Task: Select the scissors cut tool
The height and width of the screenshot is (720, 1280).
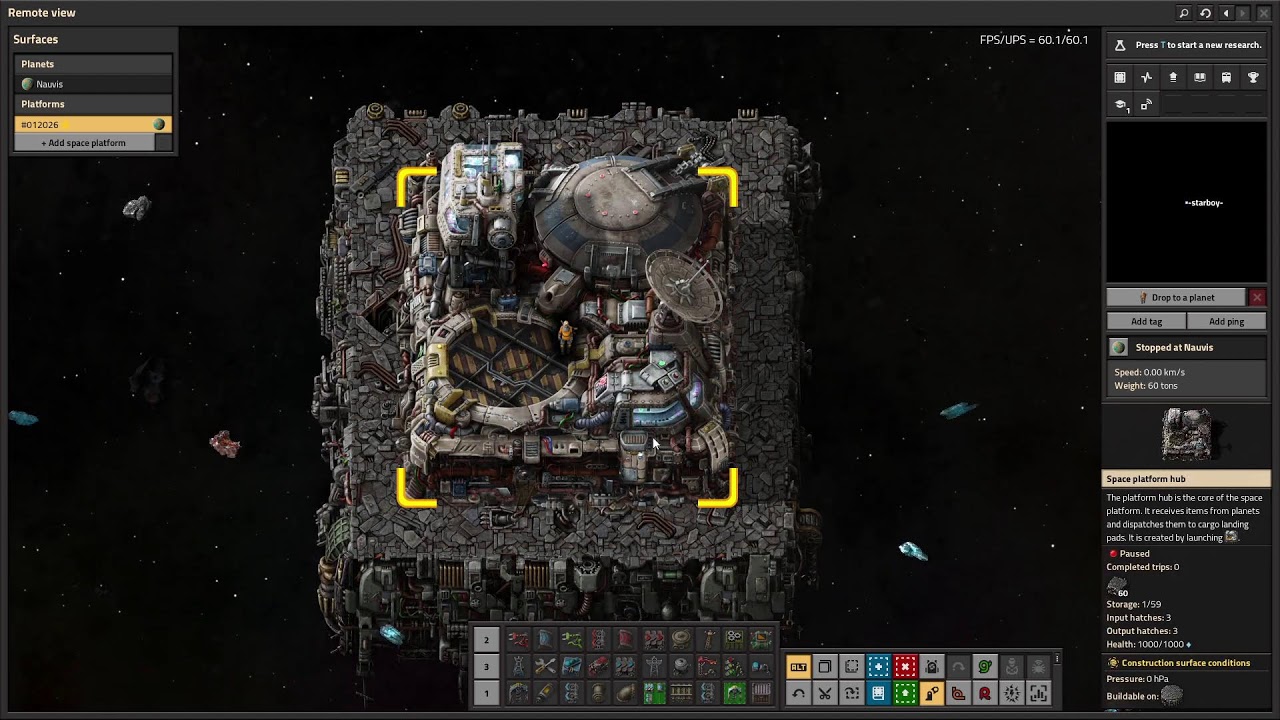Action: [825, 693]
